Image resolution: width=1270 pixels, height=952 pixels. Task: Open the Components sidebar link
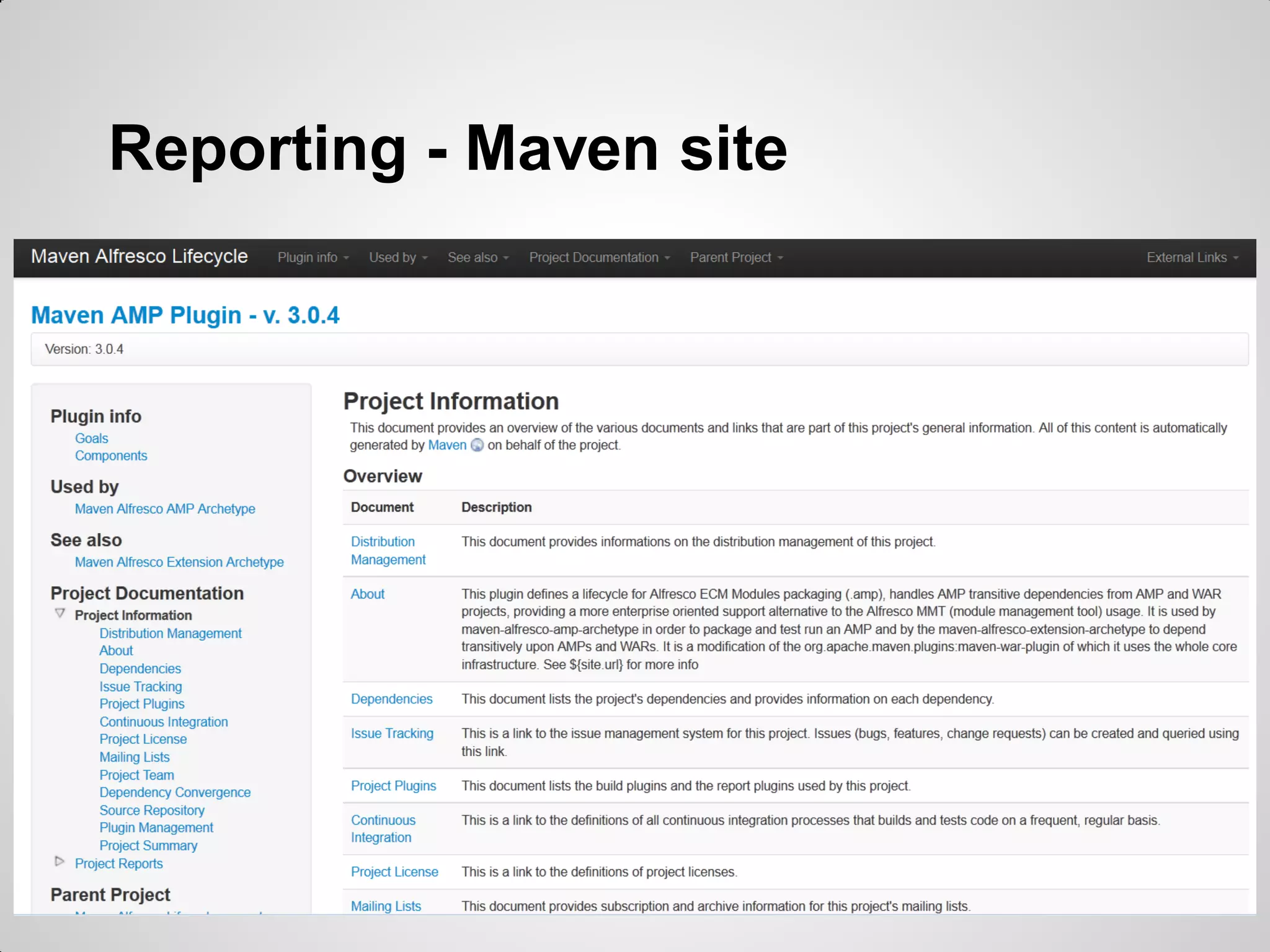(111, 456)
